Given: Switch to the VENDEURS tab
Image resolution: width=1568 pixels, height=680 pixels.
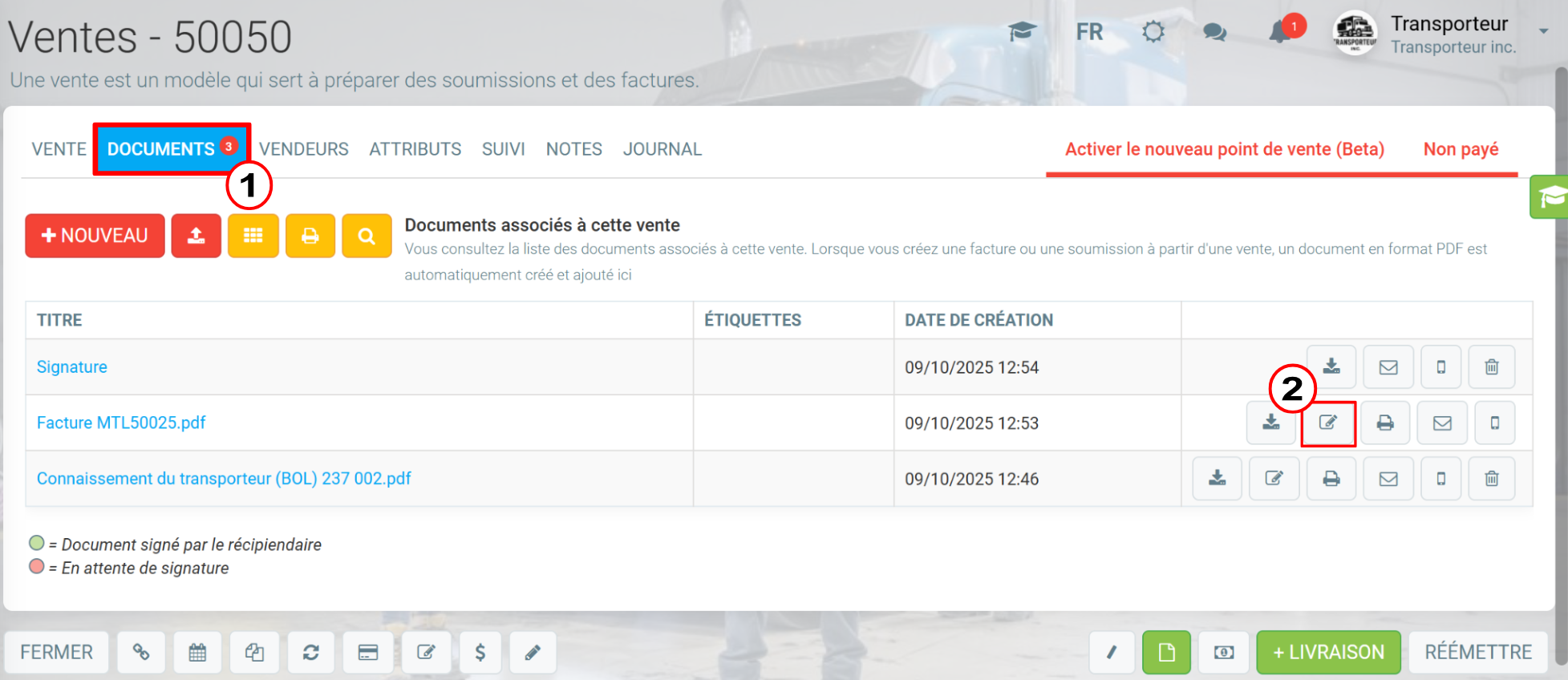Looking at the screenshot, I should [304, 149].
